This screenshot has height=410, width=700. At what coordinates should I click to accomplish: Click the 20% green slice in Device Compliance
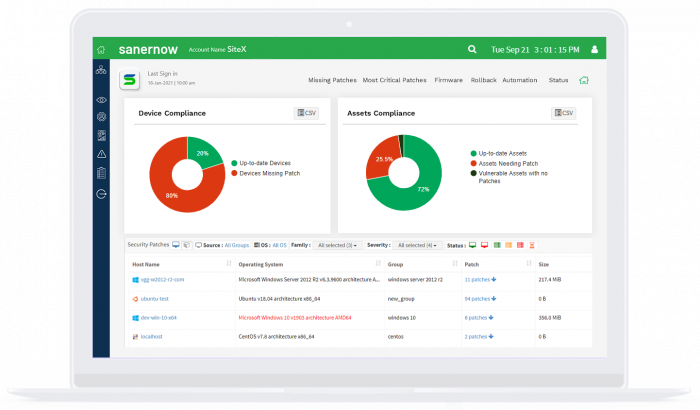point(202,153)
